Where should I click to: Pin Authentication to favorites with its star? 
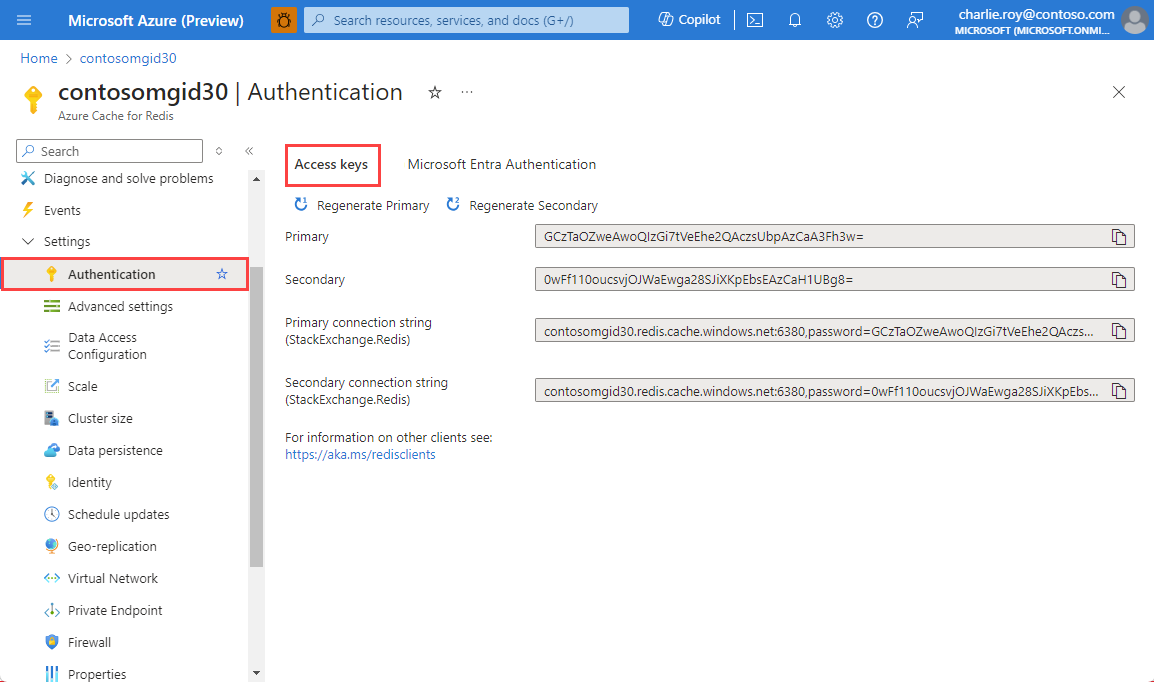click(221, 272)
